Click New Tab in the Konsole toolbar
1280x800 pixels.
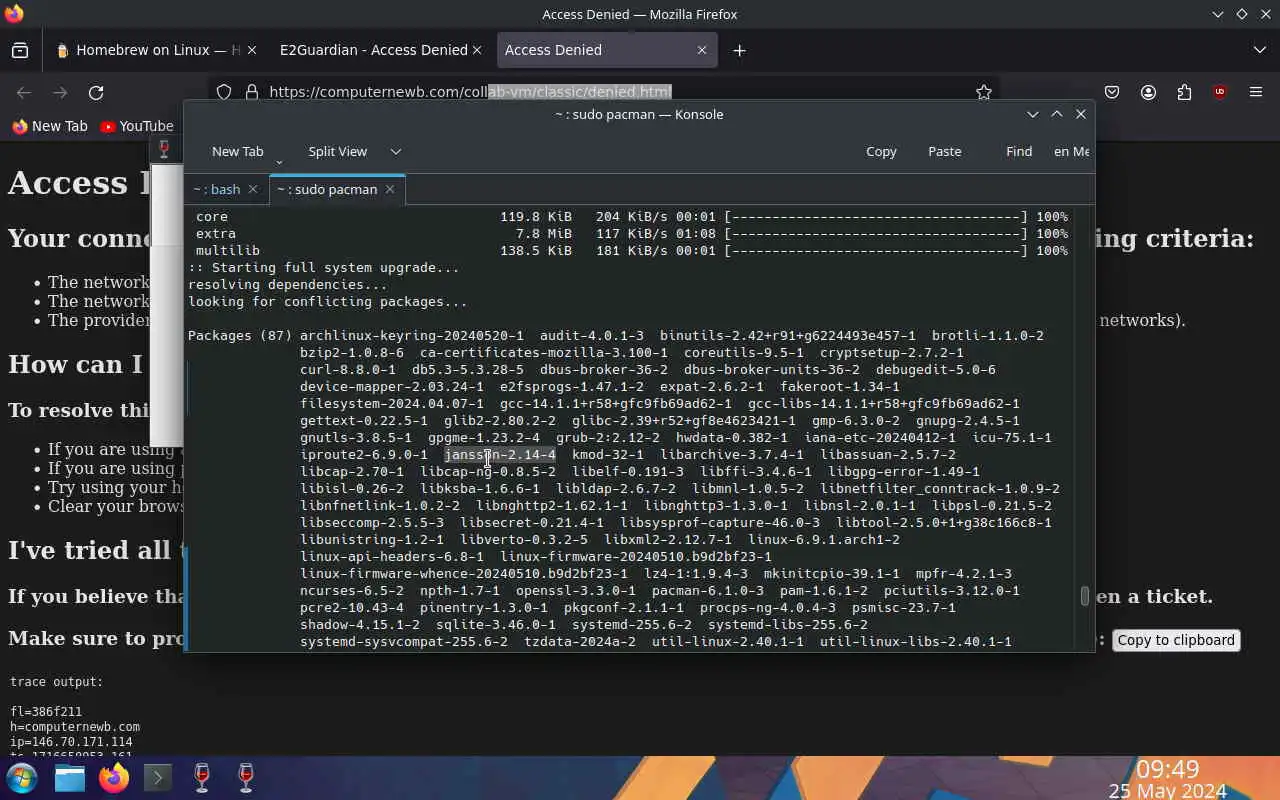[237, 151]
